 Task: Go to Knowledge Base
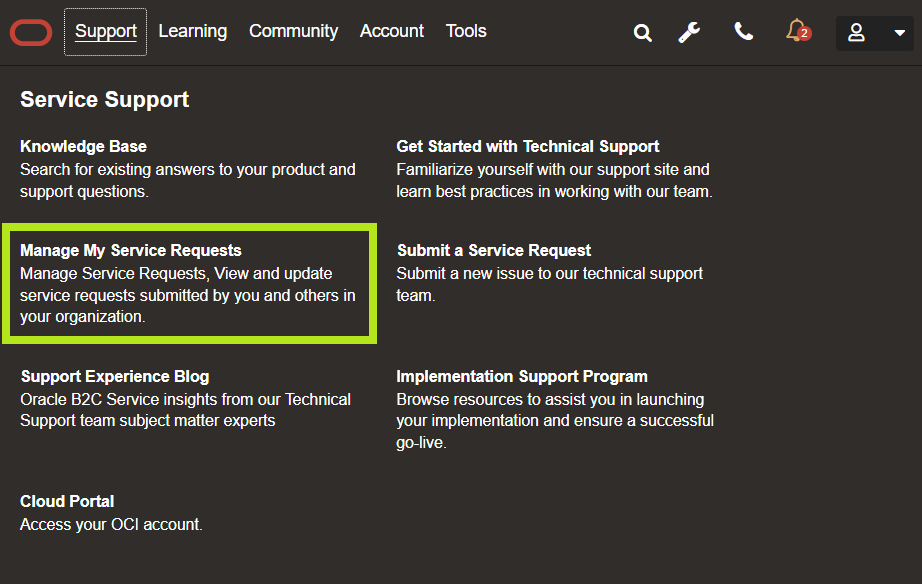83,147
